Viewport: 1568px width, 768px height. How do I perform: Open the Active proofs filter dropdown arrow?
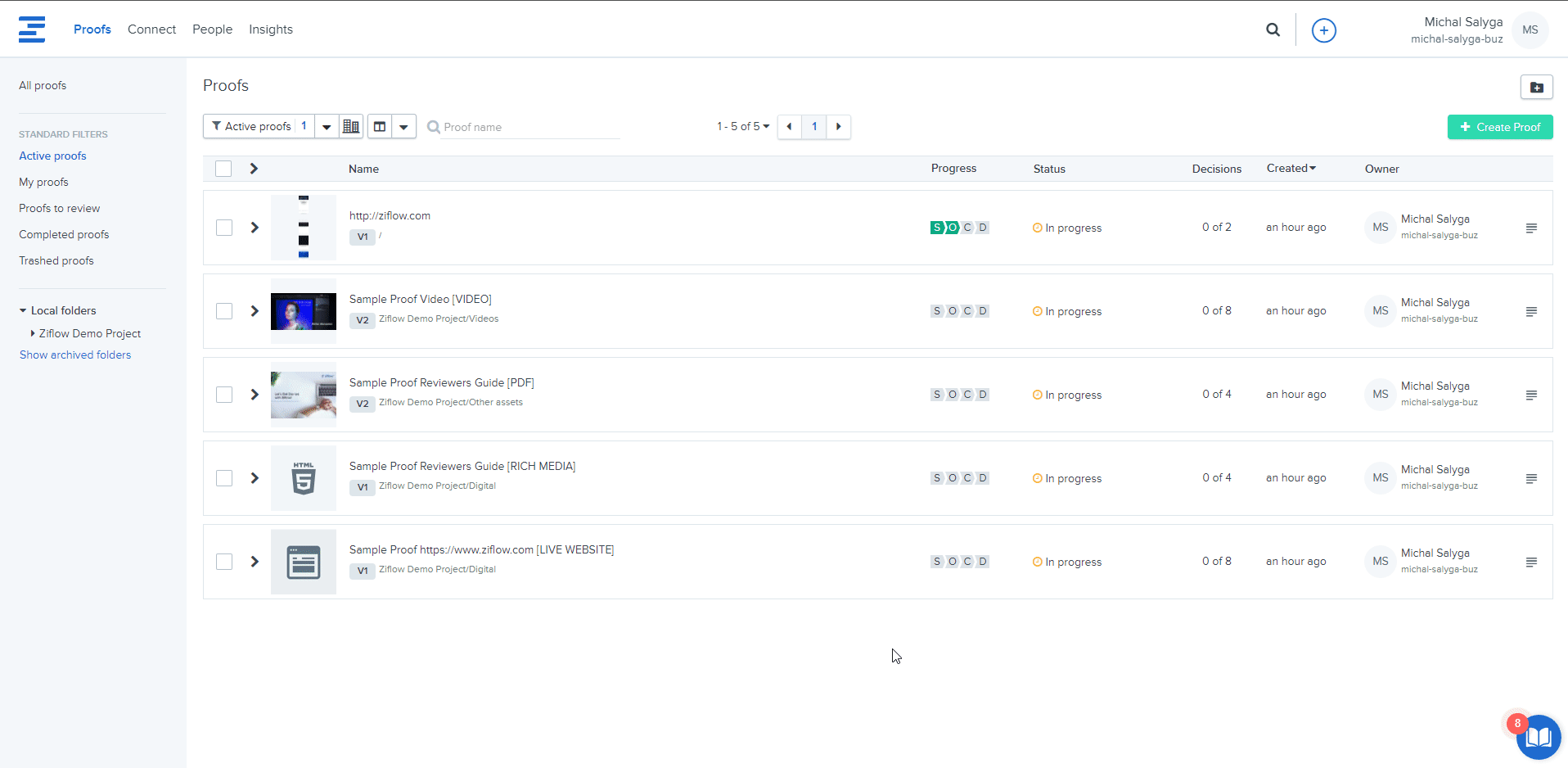point(327,127)
